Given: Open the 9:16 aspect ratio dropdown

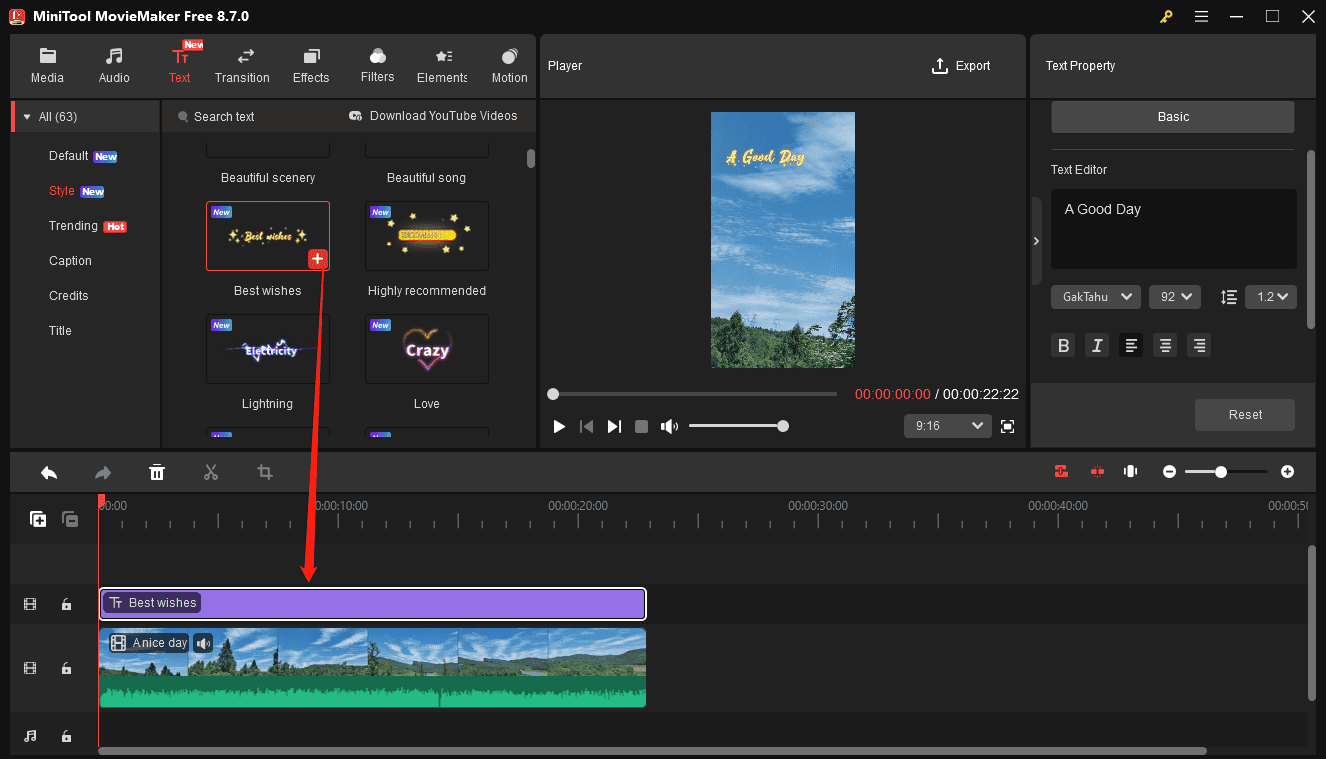Looking at the screenshot, I should pos(947,426).
